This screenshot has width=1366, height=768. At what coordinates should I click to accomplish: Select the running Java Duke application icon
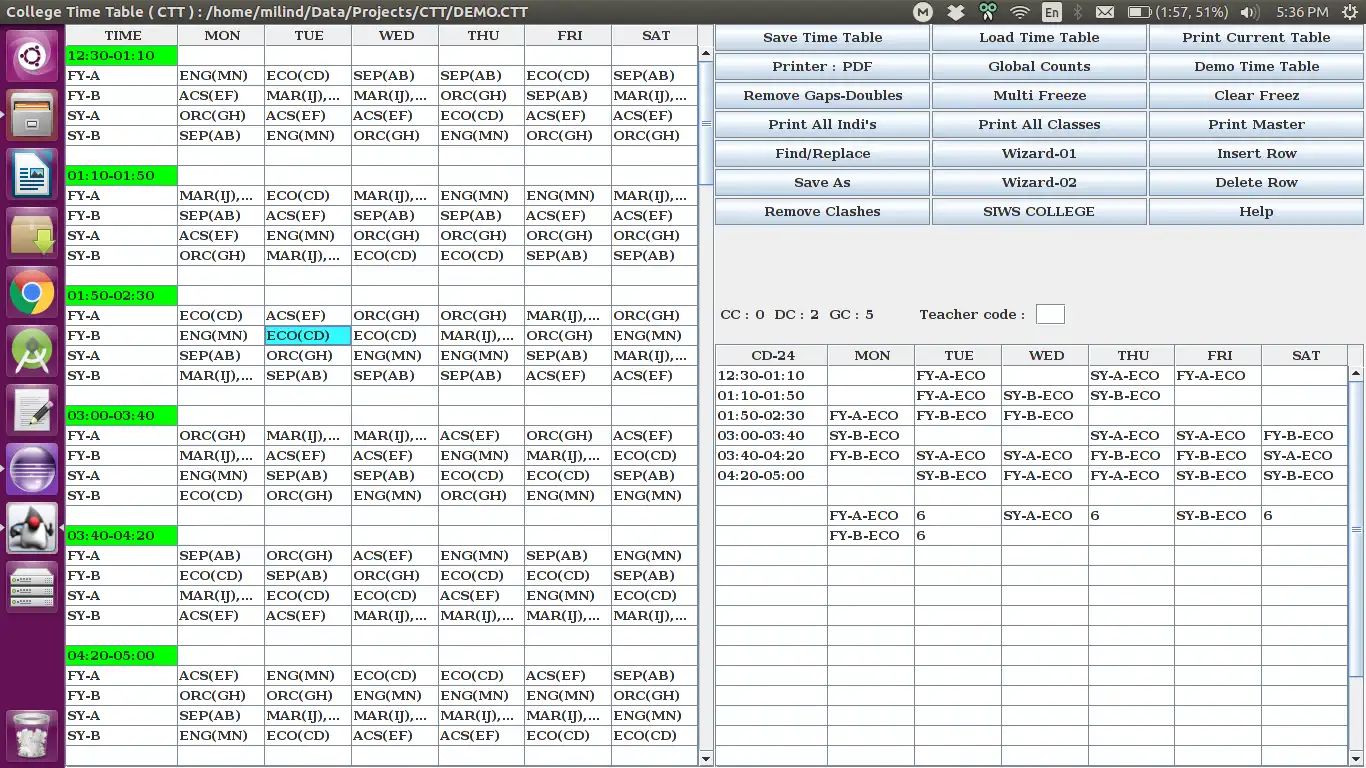click(x=32, y=528)
